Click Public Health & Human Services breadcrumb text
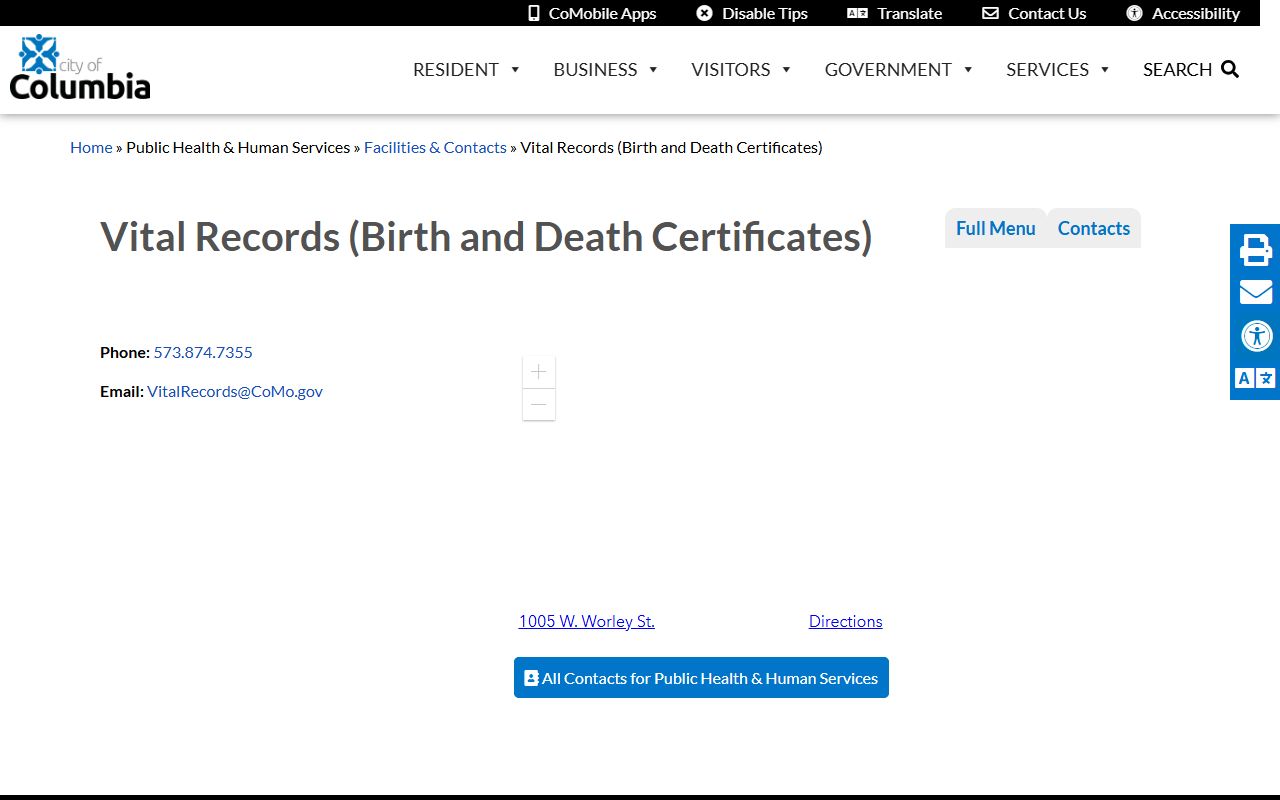The height and width of the screenshot is (800, 1280). [x=238, y=147]
